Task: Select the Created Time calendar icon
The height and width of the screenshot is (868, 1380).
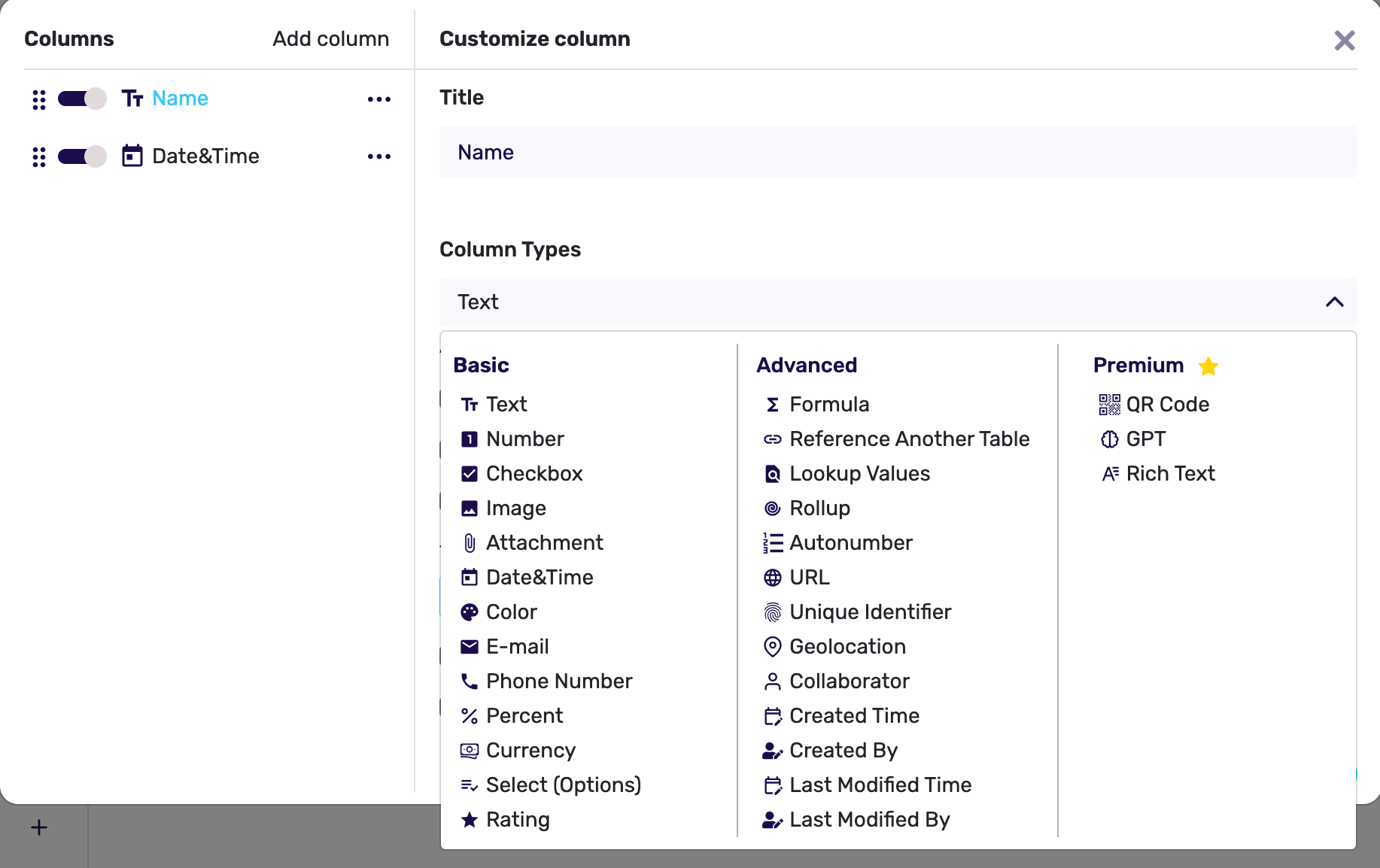Action: pos(773,716)
